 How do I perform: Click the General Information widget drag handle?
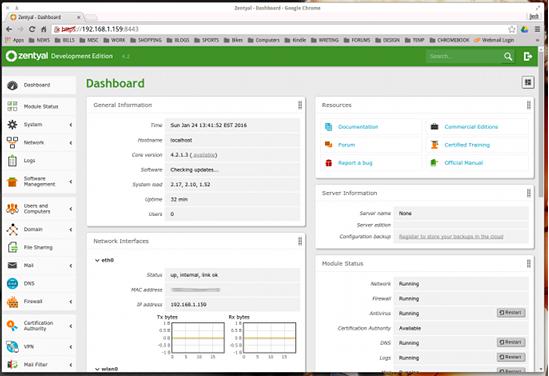click(x=300, y=105)
